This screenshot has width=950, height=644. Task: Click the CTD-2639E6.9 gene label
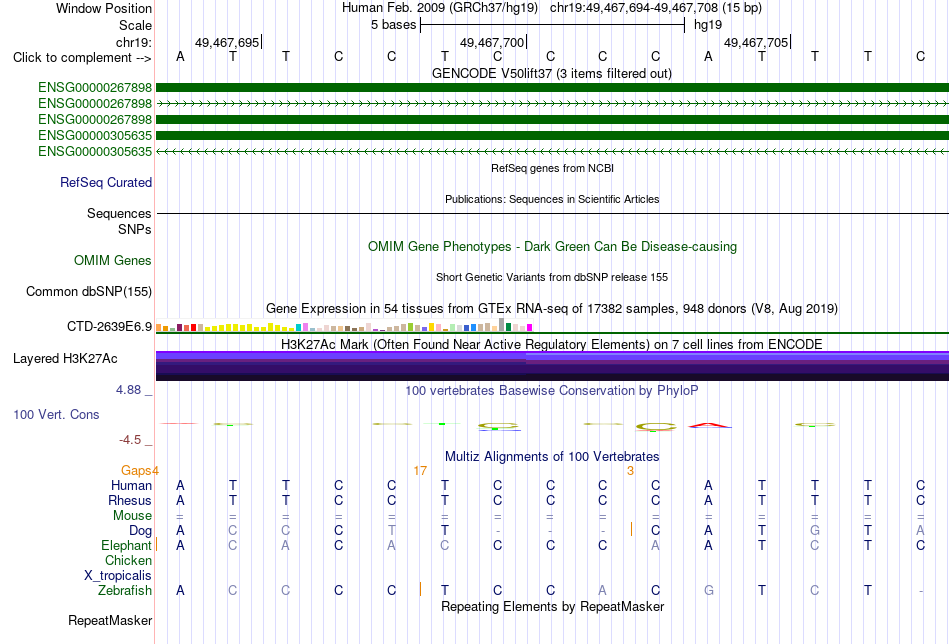point(109,327)
